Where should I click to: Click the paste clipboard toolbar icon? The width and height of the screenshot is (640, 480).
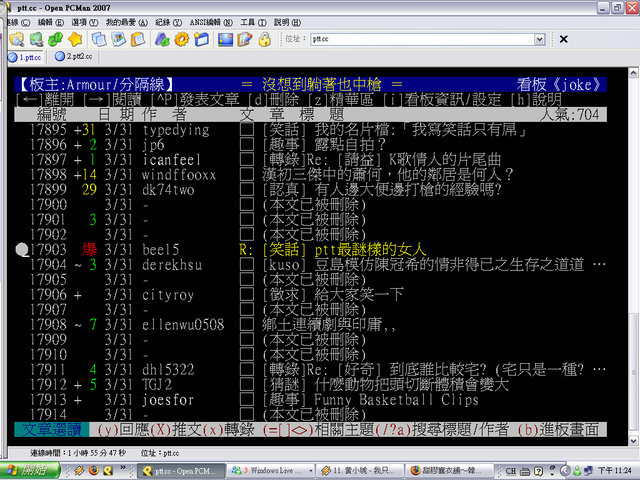[x=138, y=39]
